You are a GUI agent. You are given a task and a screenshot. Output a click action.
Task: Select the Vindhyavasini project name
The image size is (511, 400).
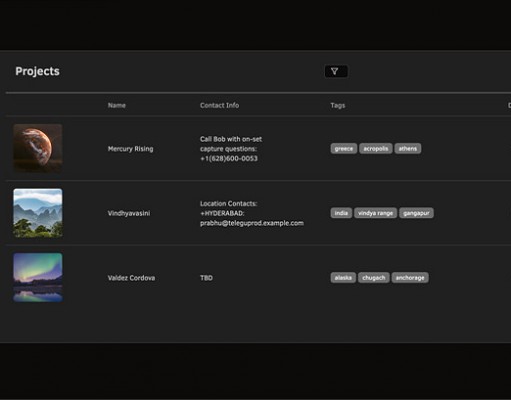click(129, 213)
